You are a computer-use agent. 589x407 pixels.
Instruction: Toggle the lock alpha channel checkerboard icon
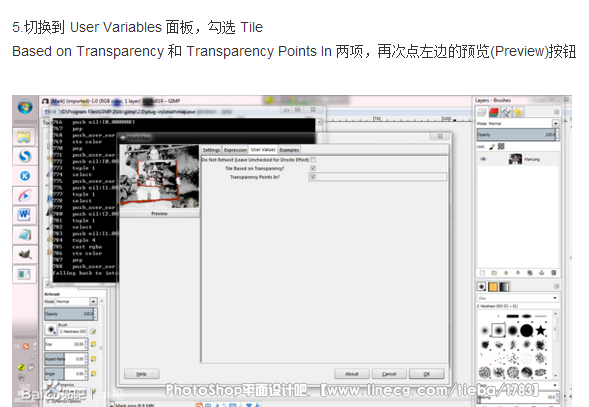pyautogui.click(x=501, y=146)
